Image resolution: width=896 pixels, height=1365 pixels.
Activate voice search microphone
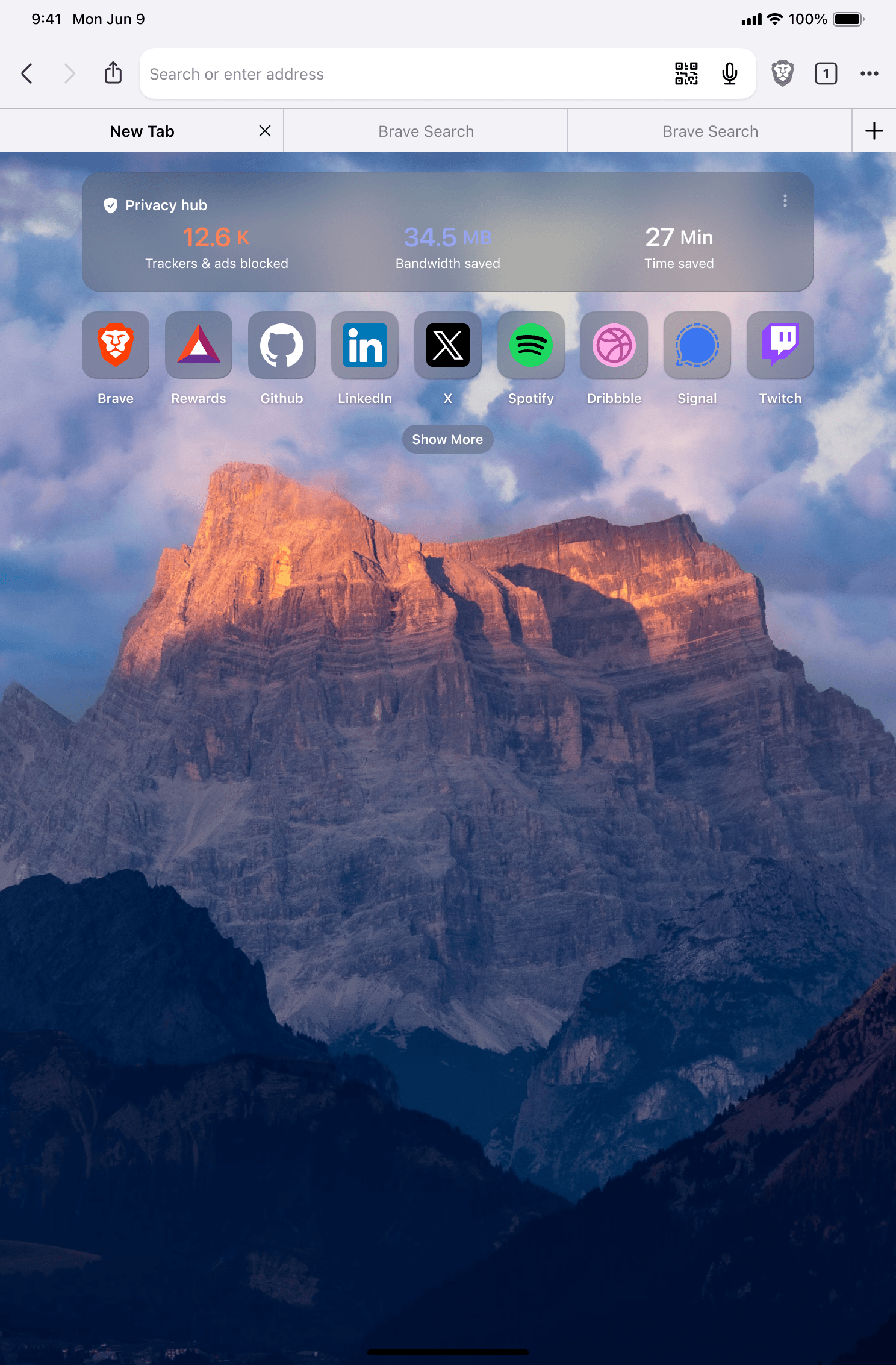click(x=729, y=73)
